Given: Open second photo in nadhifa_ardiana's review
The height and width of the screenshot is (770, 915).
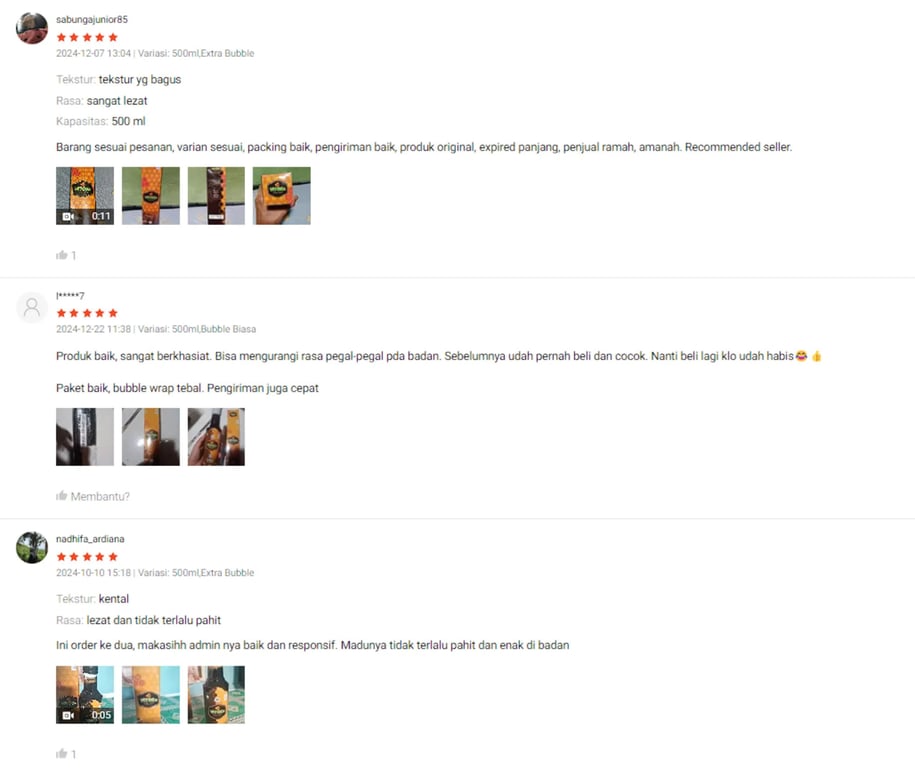Looking at the screenshot, I should (x=151, y=695).
